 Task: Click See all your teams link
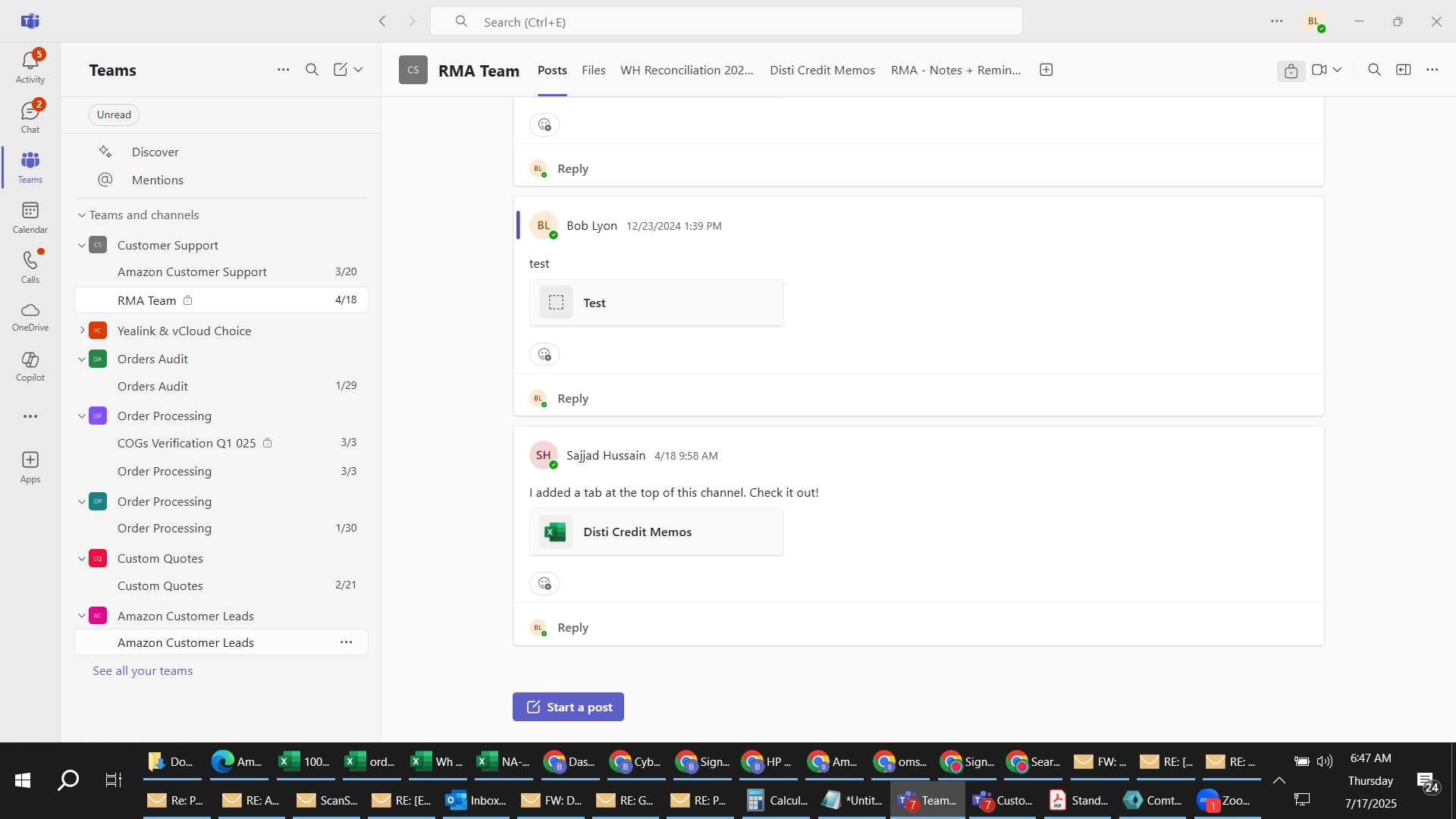pyautogui.click(x=143, y=671)
